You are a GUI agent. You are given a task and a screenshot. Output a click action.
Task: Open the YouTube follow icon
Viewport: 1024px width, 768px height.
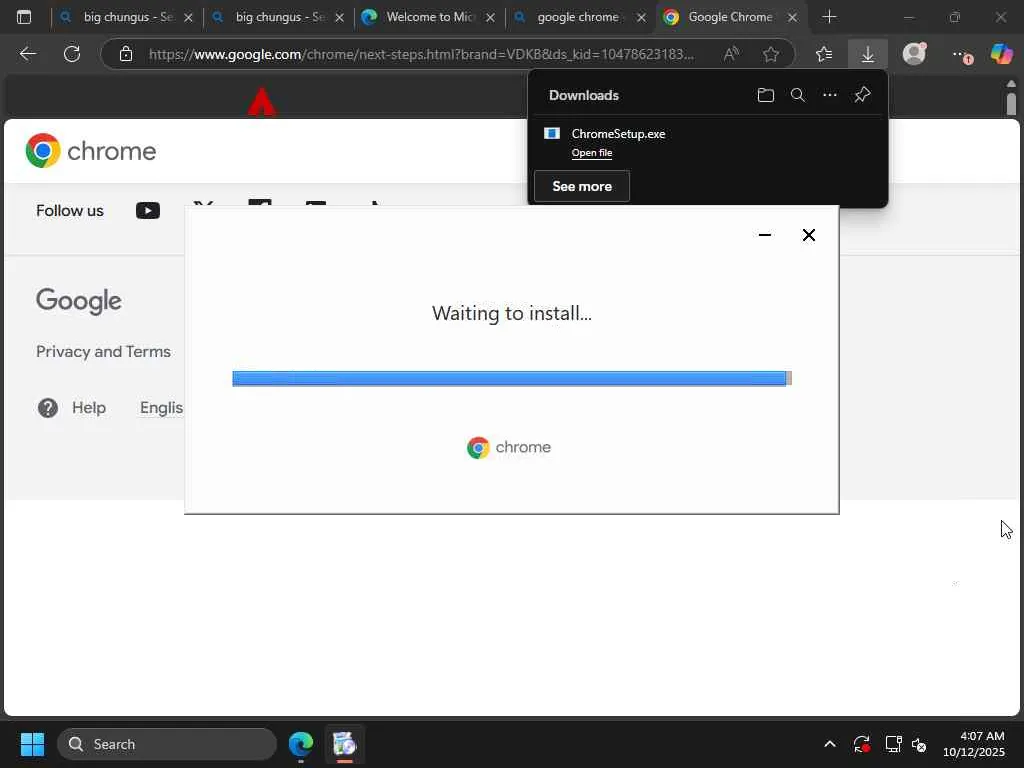(x=148, y=210)
